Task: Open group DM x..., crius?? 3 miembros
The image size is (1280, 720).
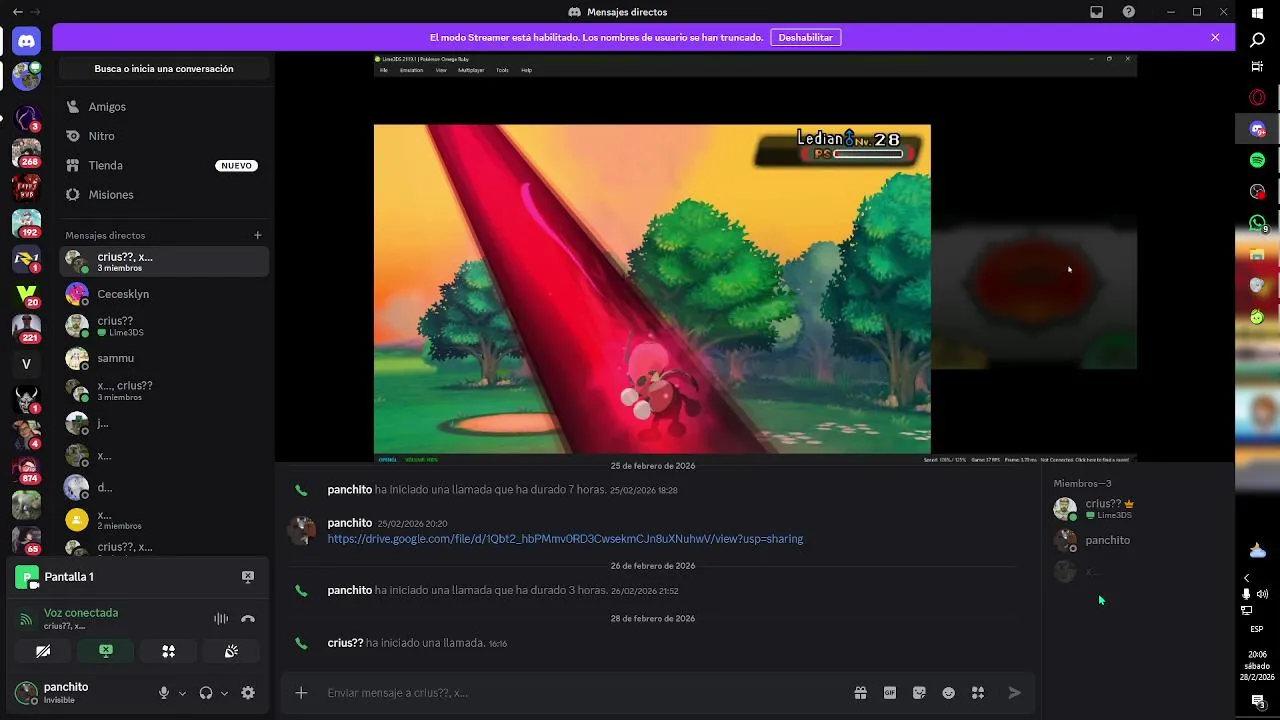Action: 164,390
